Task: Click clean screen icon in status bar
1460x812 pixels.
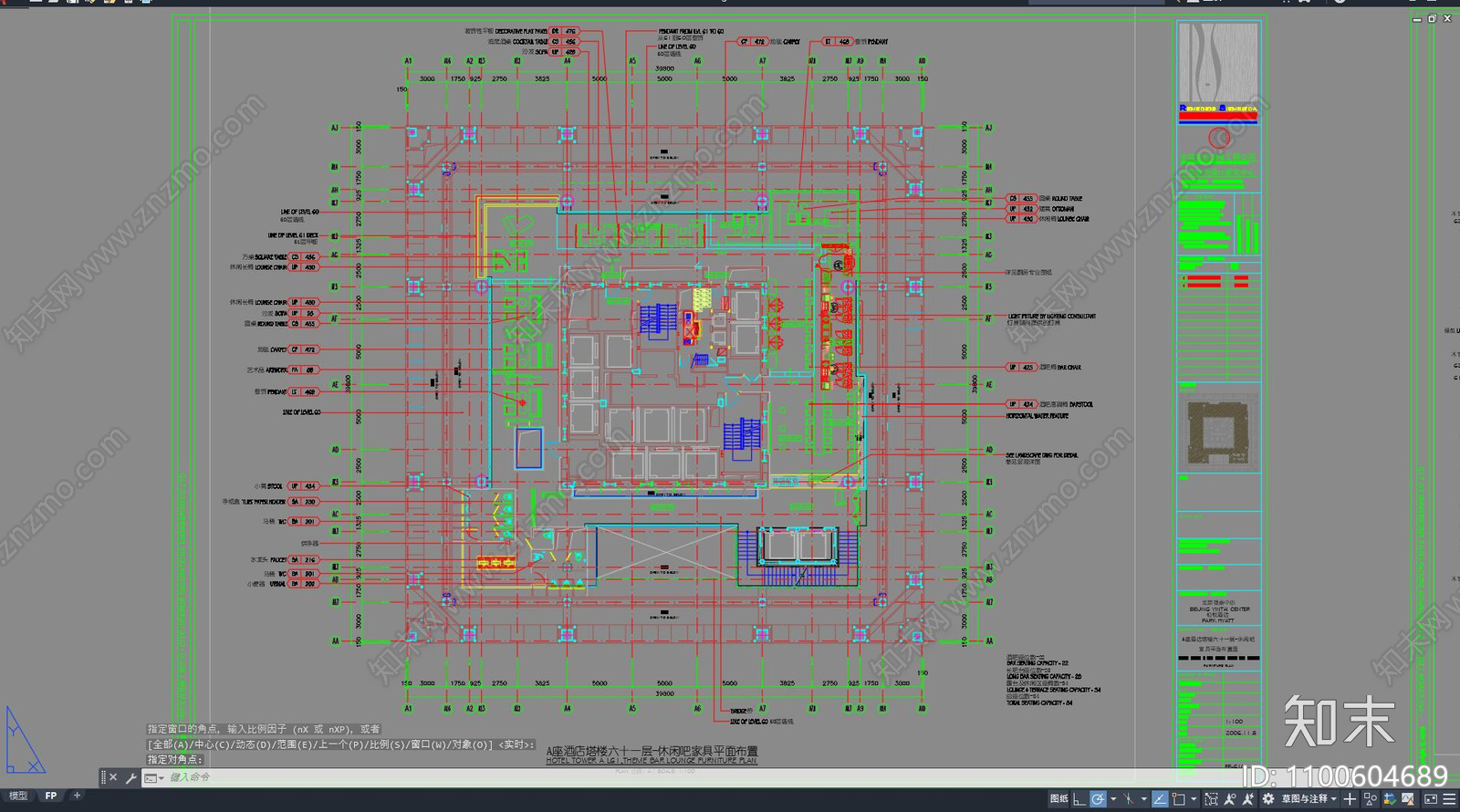Action: (1431, 799)
